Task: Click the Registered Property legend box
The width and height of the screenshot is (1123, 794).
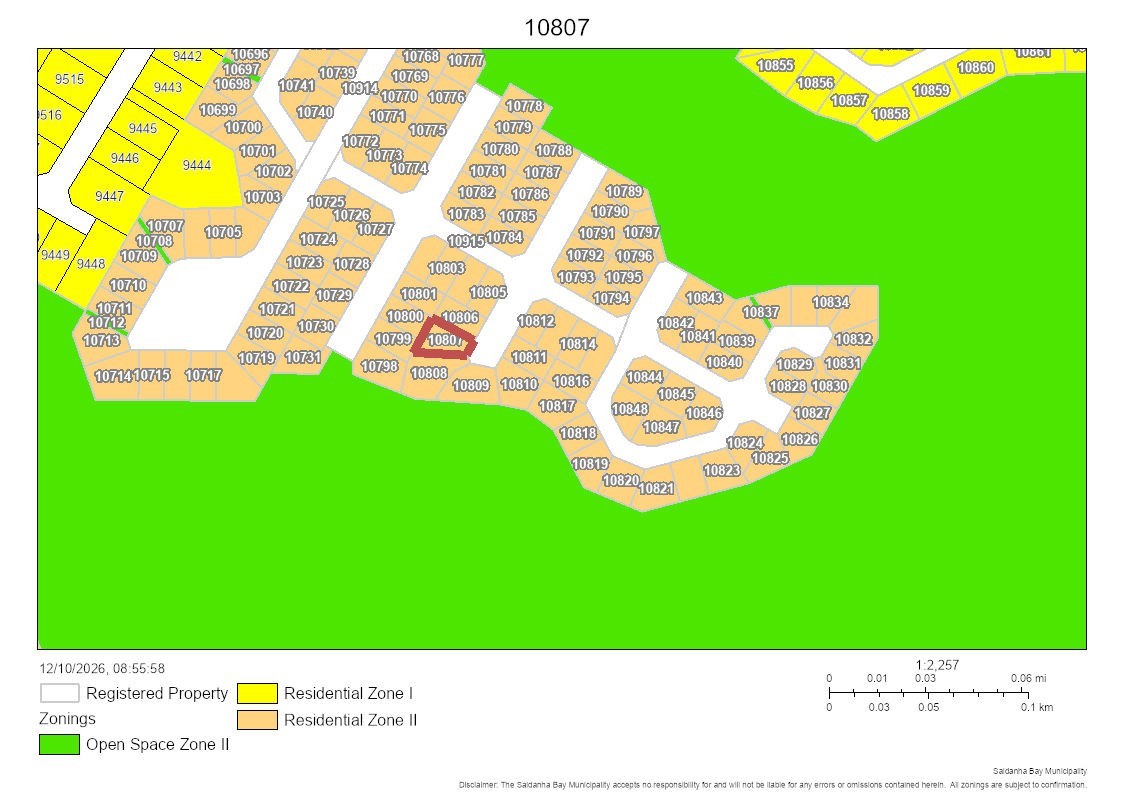Action: coord(59,693)
